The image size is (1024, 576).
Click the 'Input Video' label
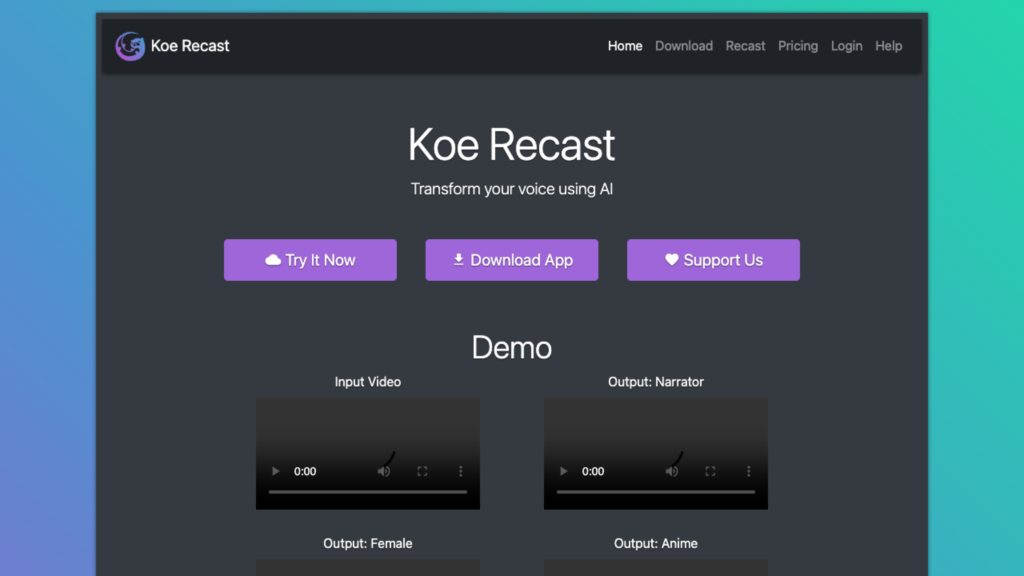[368, 382]
